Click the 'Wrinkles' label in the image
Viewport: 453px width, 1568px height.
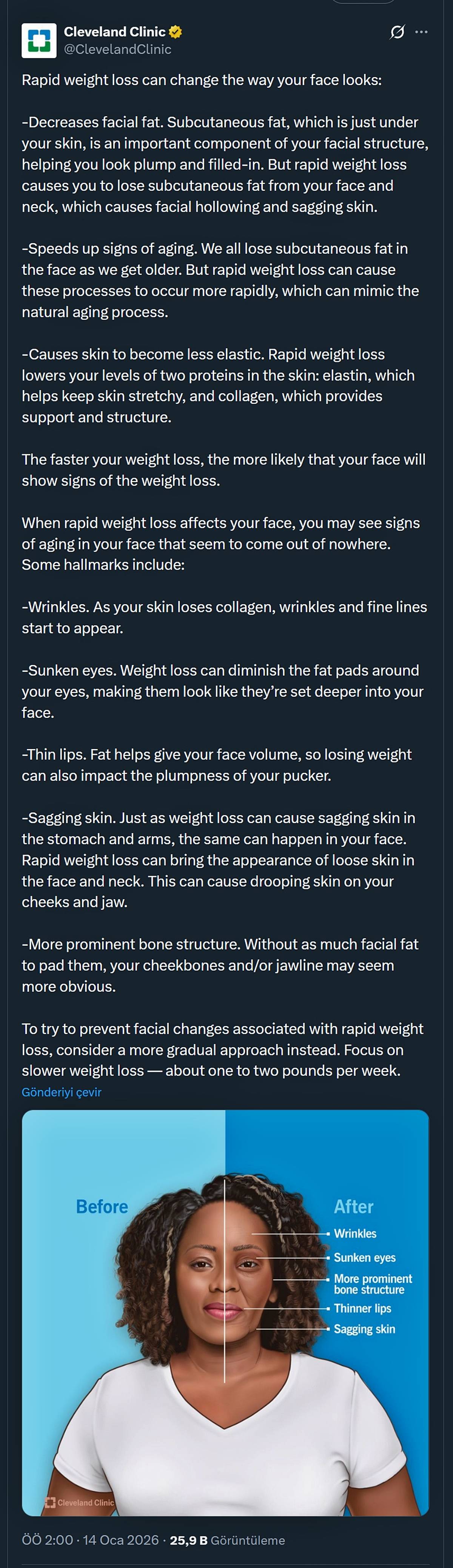pos(355,1233)
